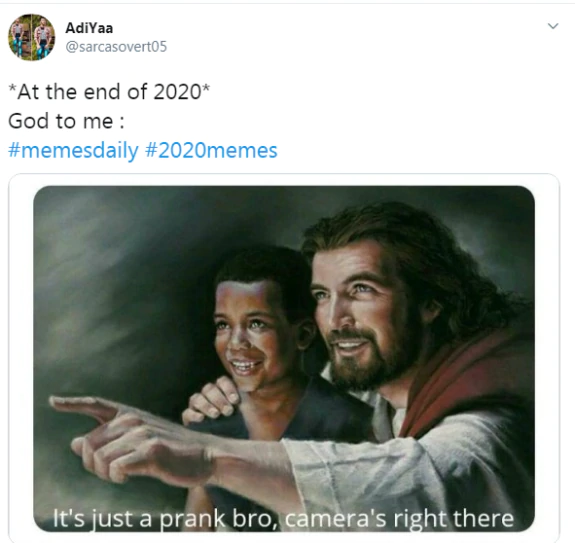Click the right photo half of the avatar

coord(44,37)
